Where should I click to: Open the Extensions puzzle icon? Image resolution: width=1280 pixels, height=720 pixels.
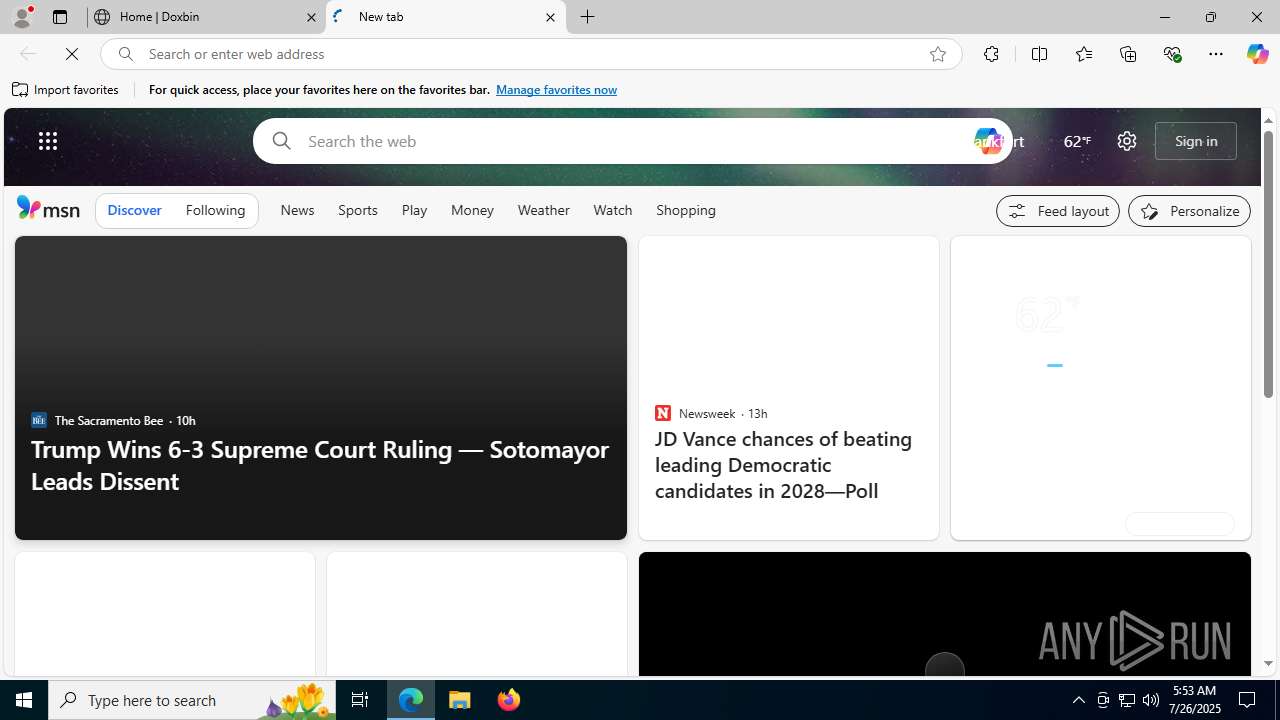[991, 54]
